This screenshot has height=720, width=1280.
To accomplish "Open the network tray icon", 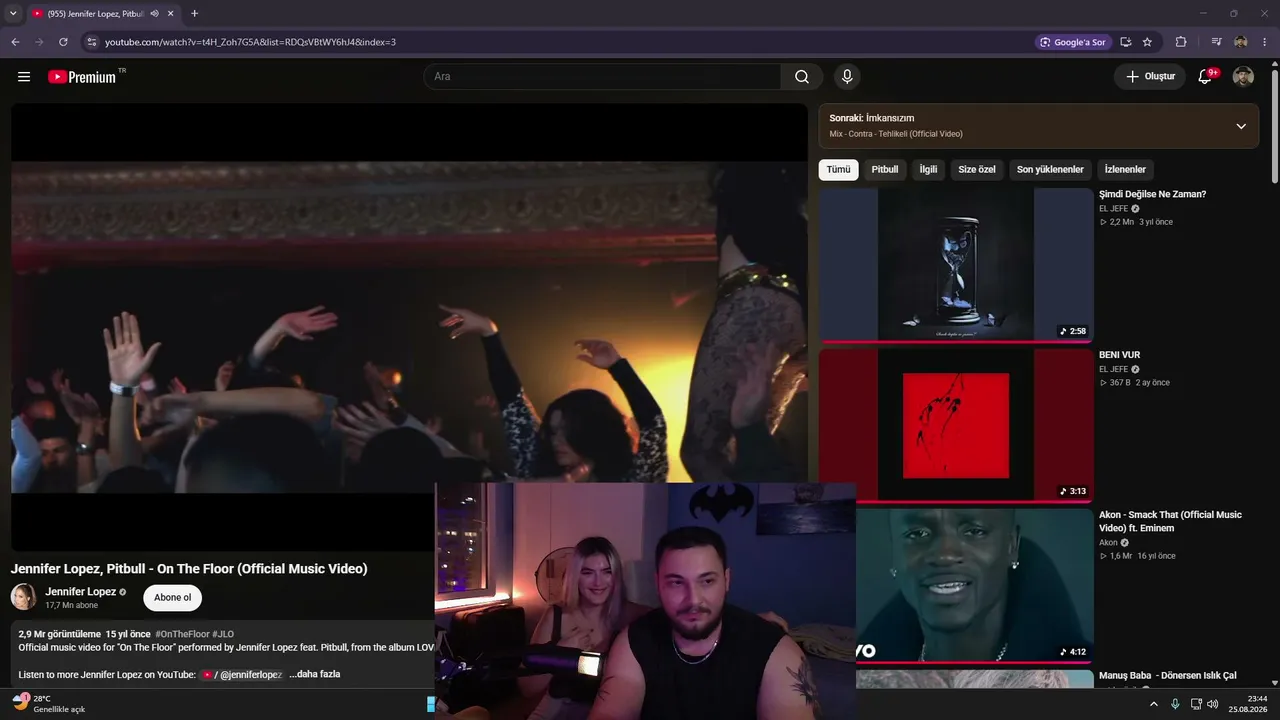I will (x=1196, y=704).
